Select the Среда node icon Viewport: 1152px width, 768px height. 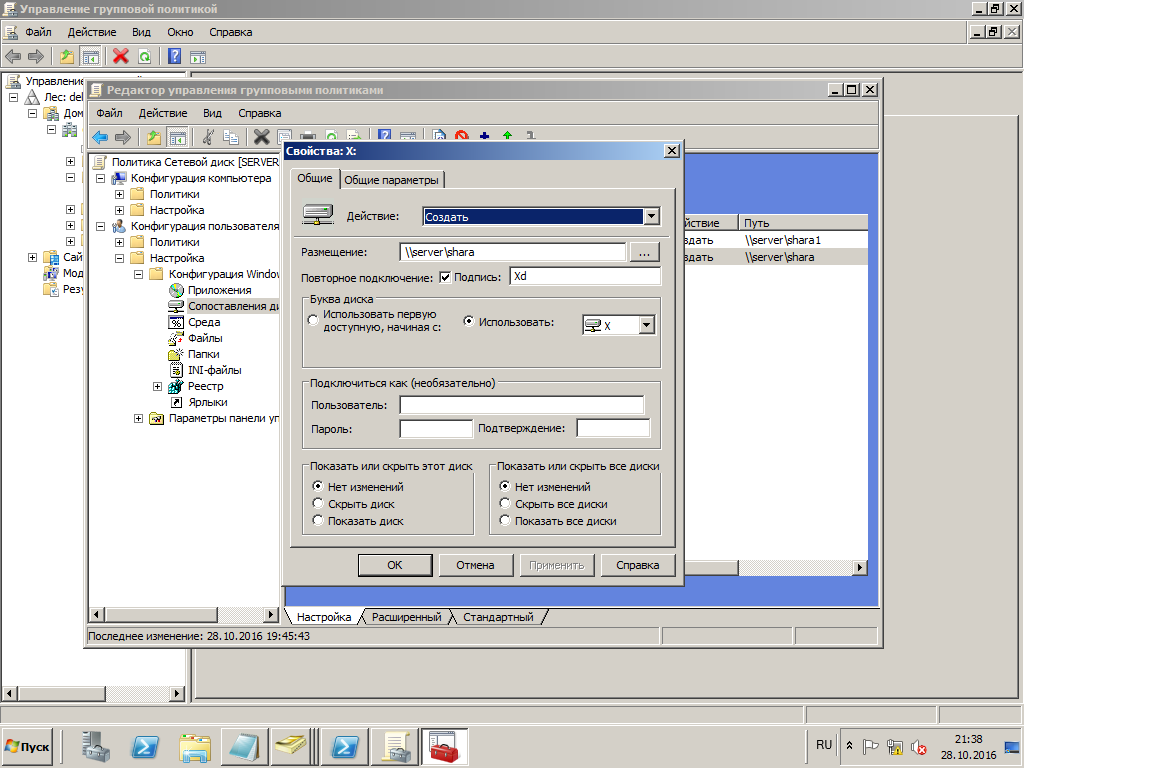pyautogui.click(x=176, y=322)
